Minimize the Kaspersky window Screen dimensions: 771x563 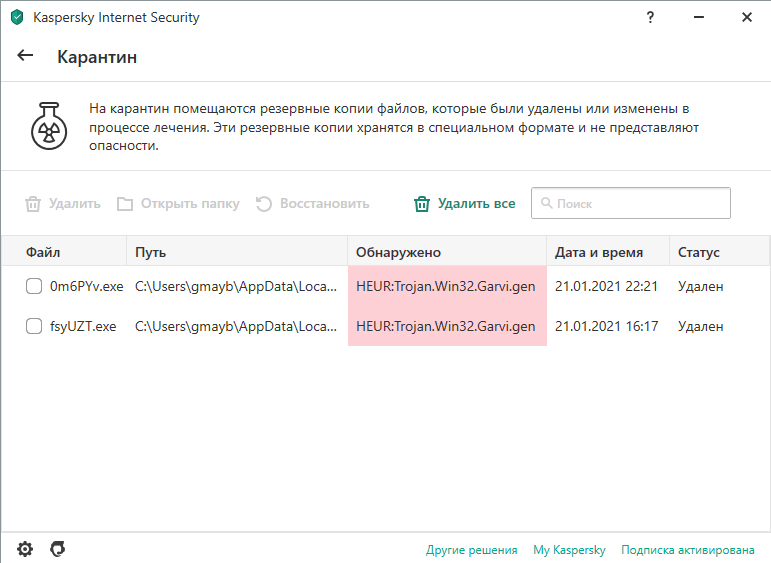click(x=699, y=17)
